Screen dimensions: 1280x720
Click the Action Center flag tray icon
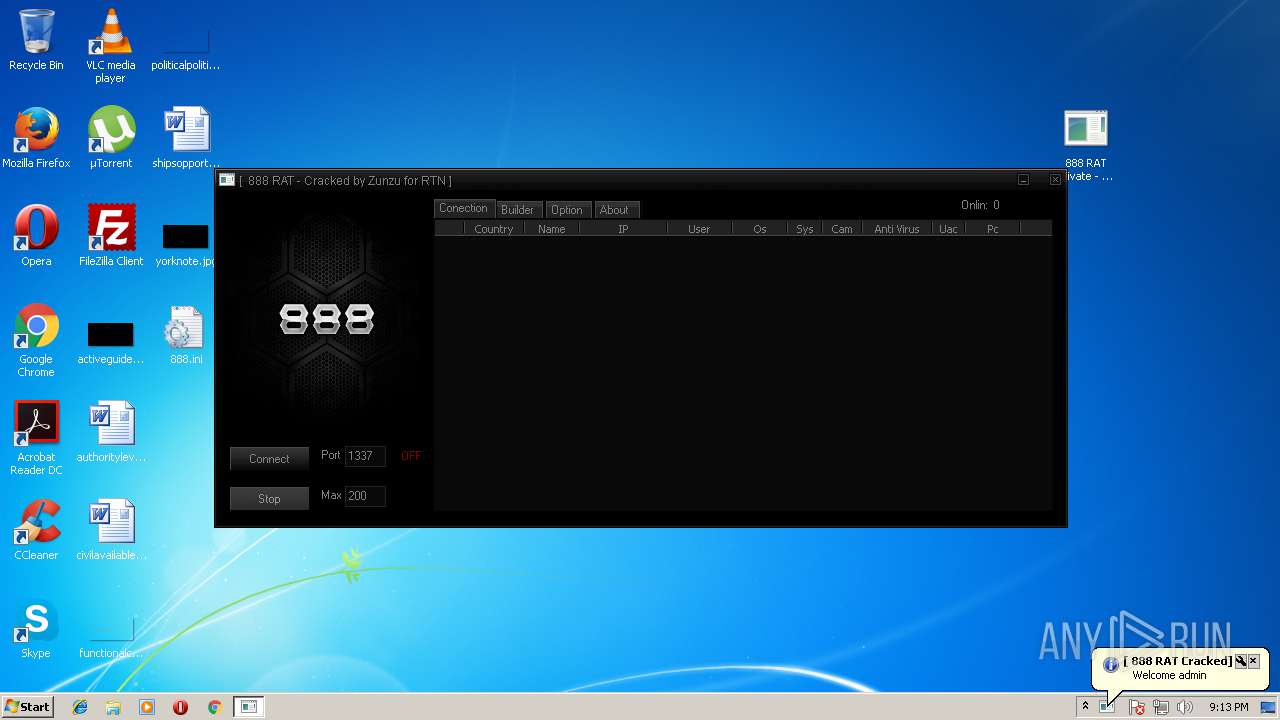pos(1137,707)
